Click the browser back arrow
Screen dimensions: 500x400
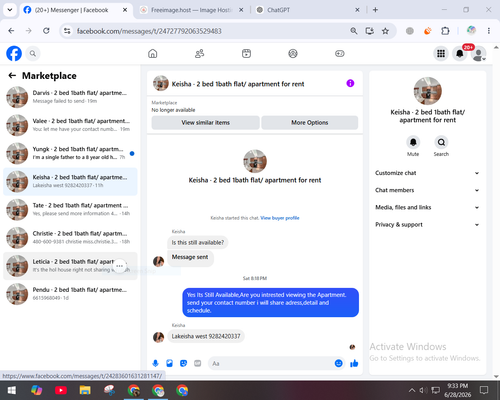click(11, 31)
